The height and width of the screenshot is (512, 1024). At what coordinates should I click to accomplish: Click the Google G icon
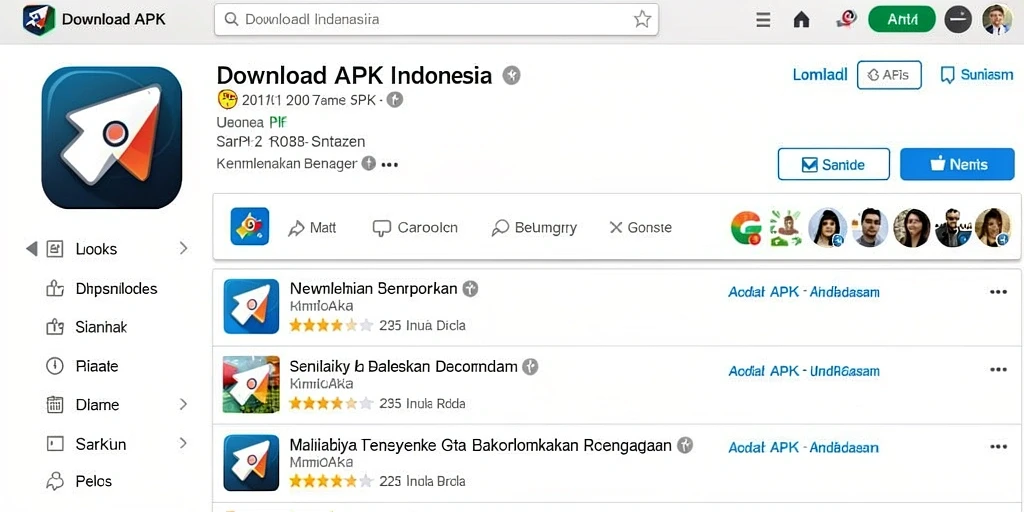tap(746, 228)
